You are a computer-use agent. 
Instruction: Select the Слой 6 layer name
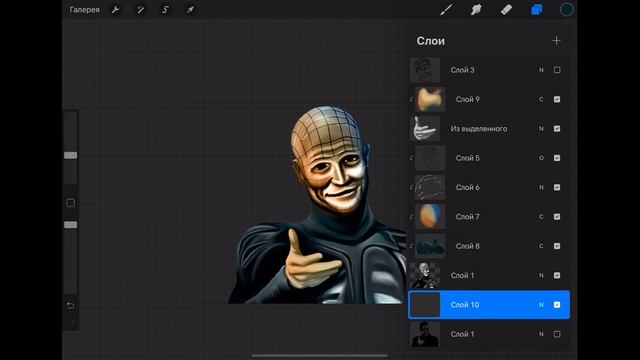tap(468, 187)
